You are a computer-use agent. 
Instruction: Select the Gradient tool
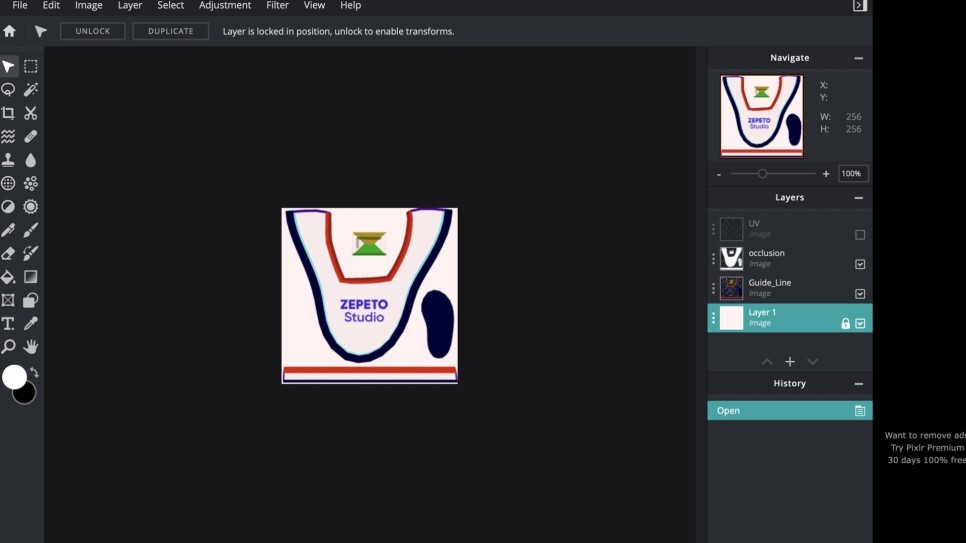click(x=30, y=277)
